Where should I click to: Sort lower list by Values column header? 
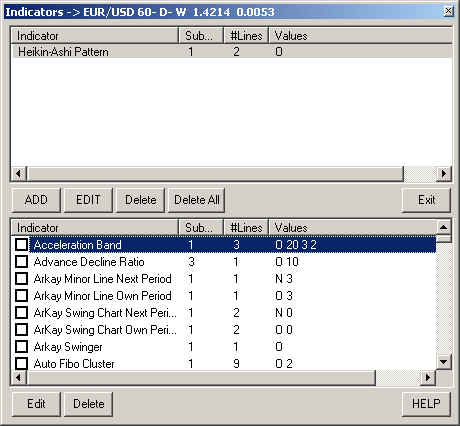click(352, 228)
